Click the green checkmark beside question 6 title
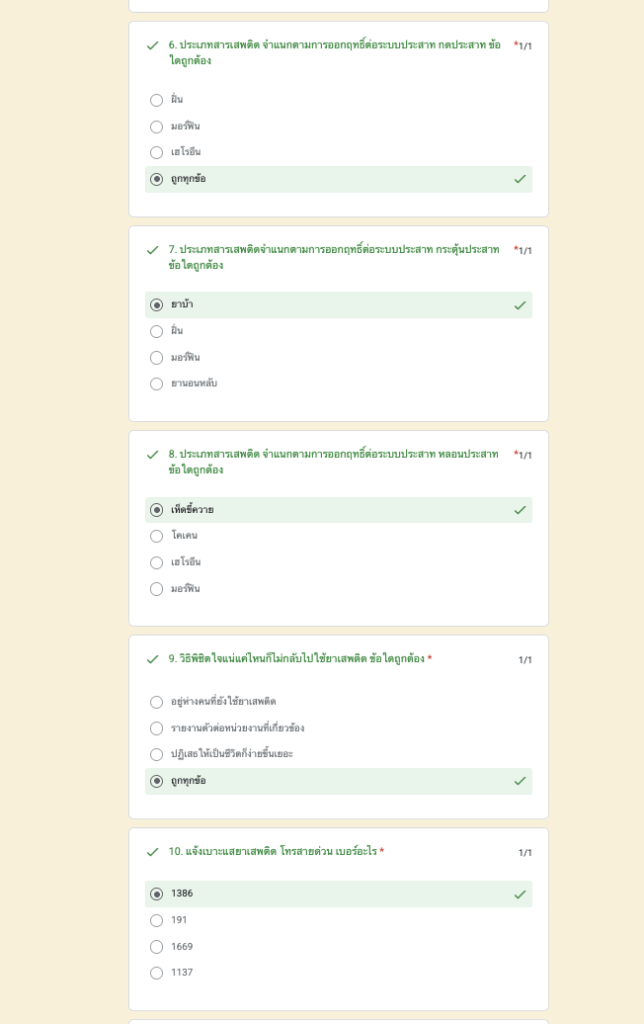The image size is (644, 1024). point(153,46)
